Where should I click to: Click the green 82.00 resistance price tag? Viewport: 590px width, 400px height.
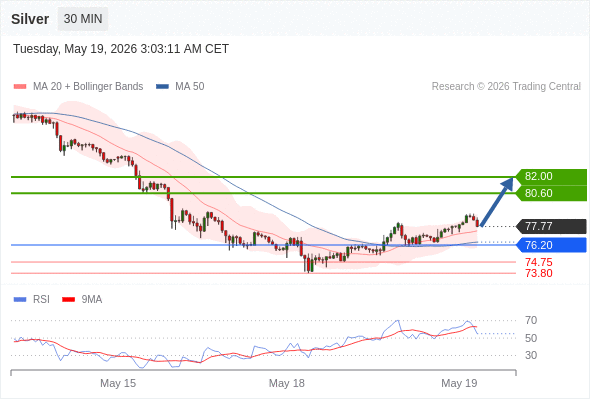[551, 176]
